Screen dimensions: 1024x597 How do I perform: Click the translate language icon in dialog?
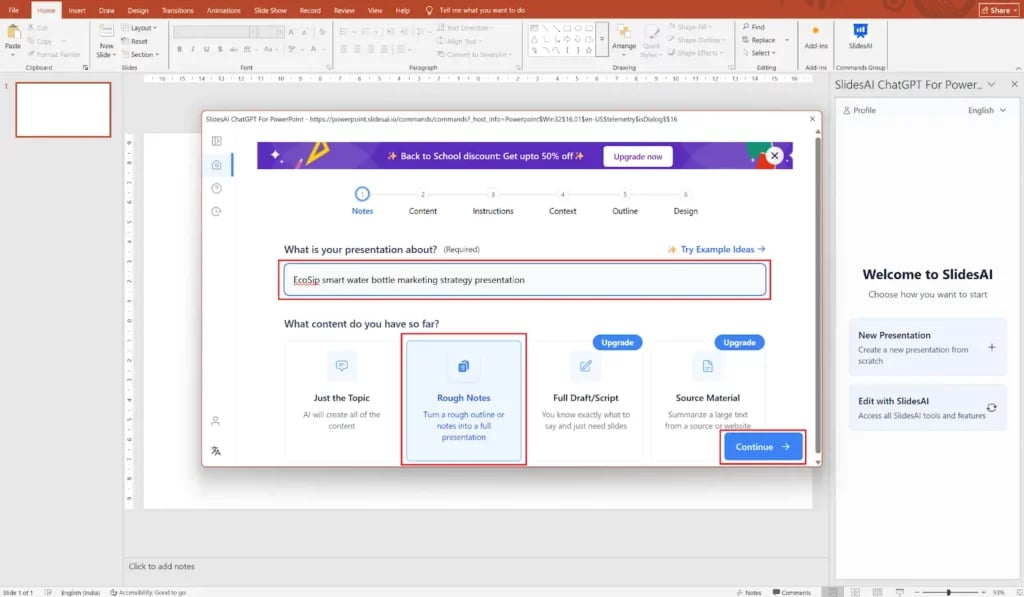coord(216,451)
